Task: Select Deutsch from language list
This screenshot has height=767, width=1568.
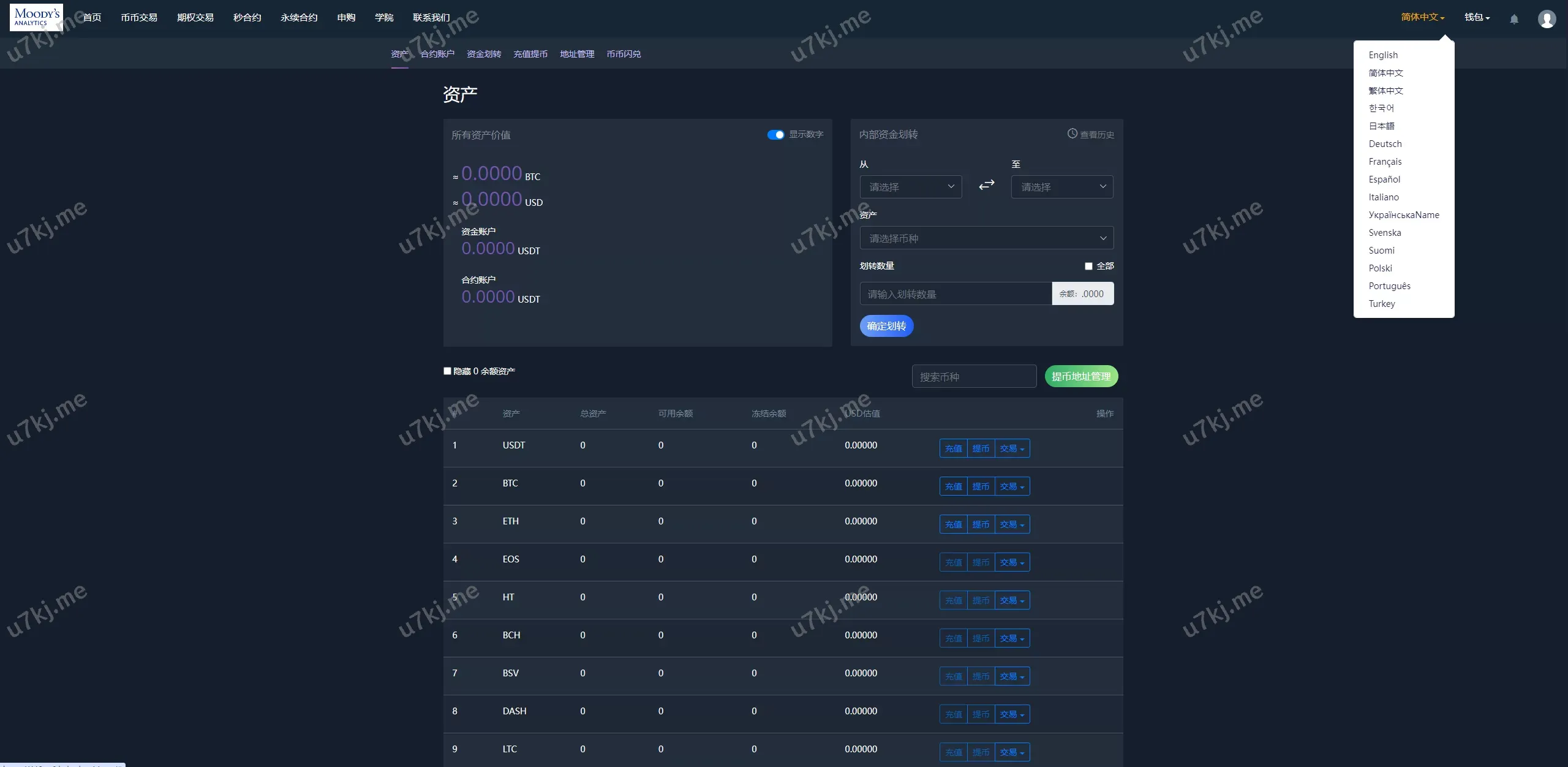Action: click(1385, 144)
